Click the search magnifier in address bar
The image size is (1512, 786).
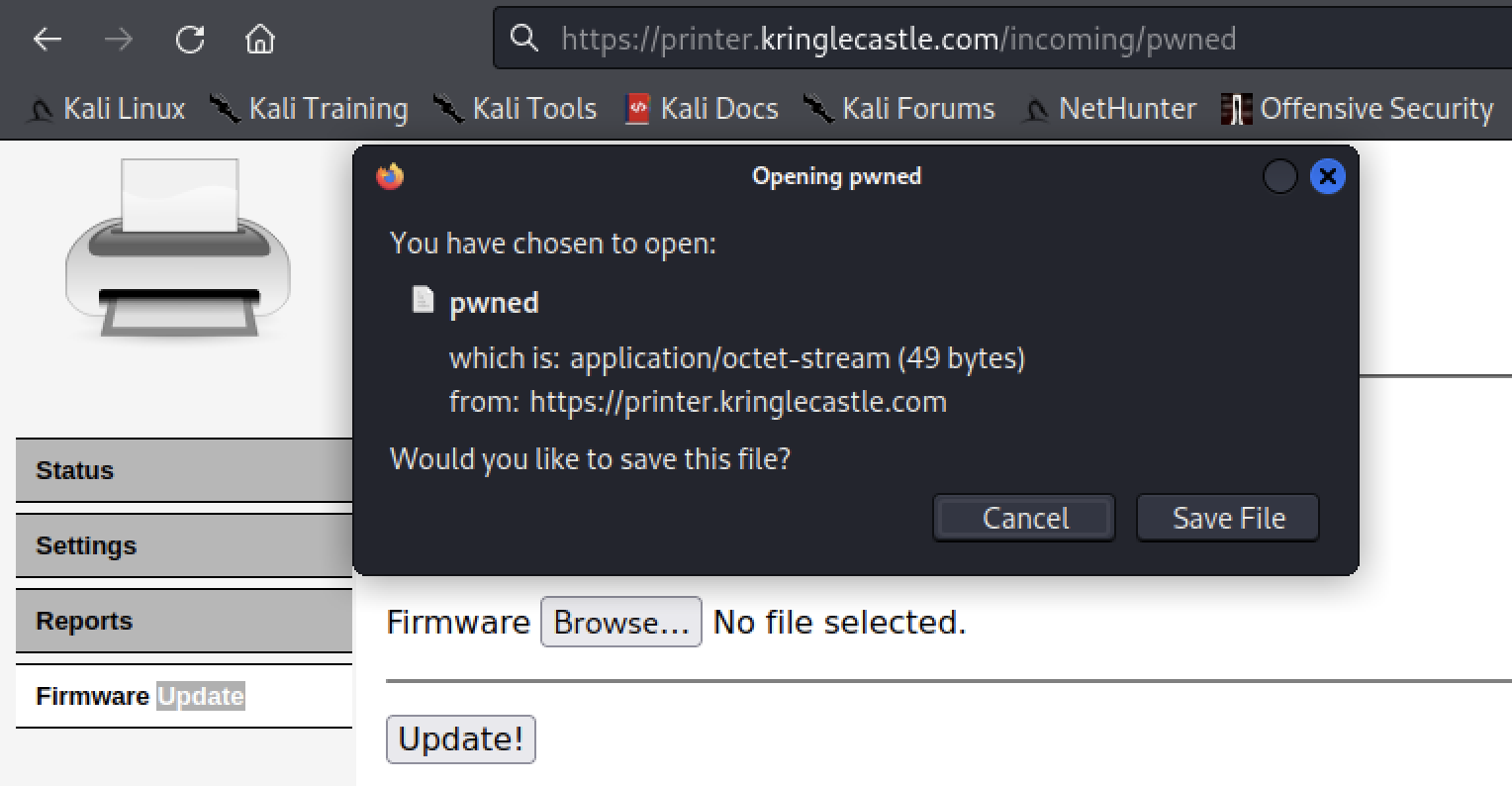tap(524, 39)
